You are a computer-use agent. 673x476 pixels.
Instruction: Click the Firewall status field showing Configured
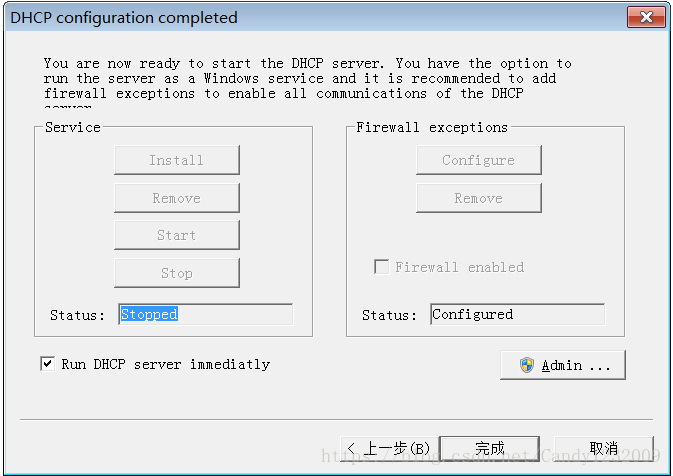pos(517,314)
